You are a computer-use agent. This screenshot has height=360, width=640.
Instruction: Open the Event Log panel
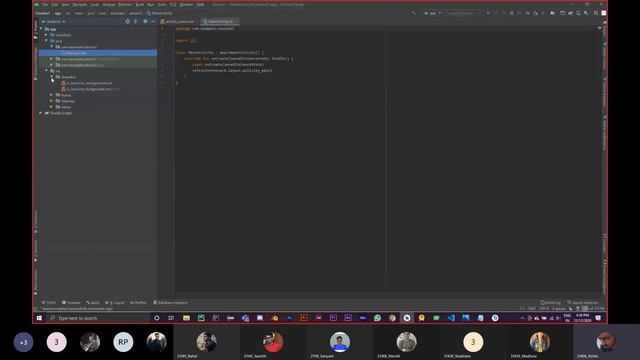tap(551, 302)
